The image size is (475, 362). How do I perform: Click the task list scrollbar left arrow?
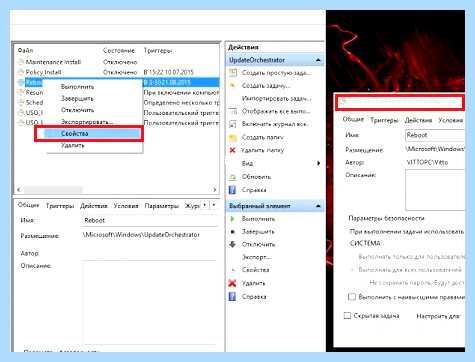(x=19, y=190)
